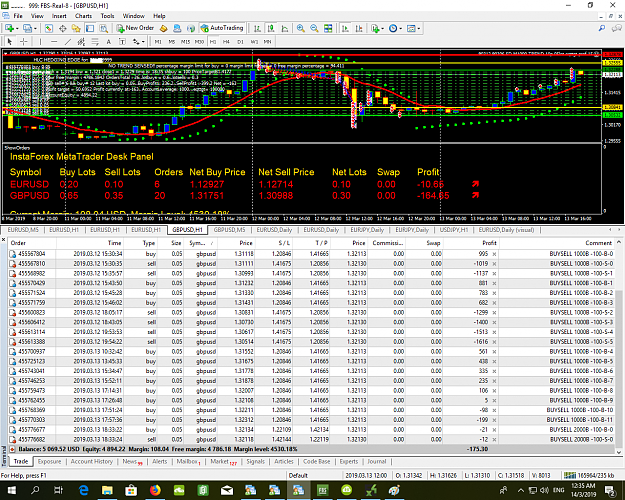Toggle Bar Chart display mode
Screen dimensions: 625x500
[257, 28]
